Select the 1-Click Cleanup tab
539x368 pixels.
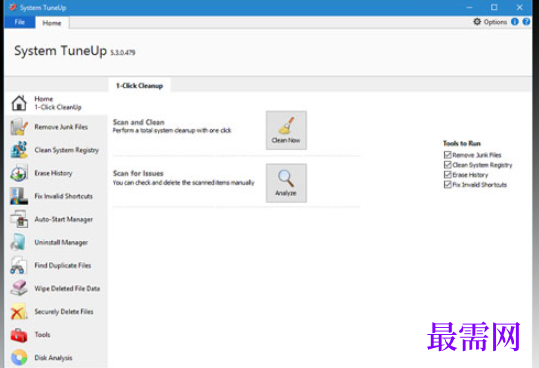[139, 86]
